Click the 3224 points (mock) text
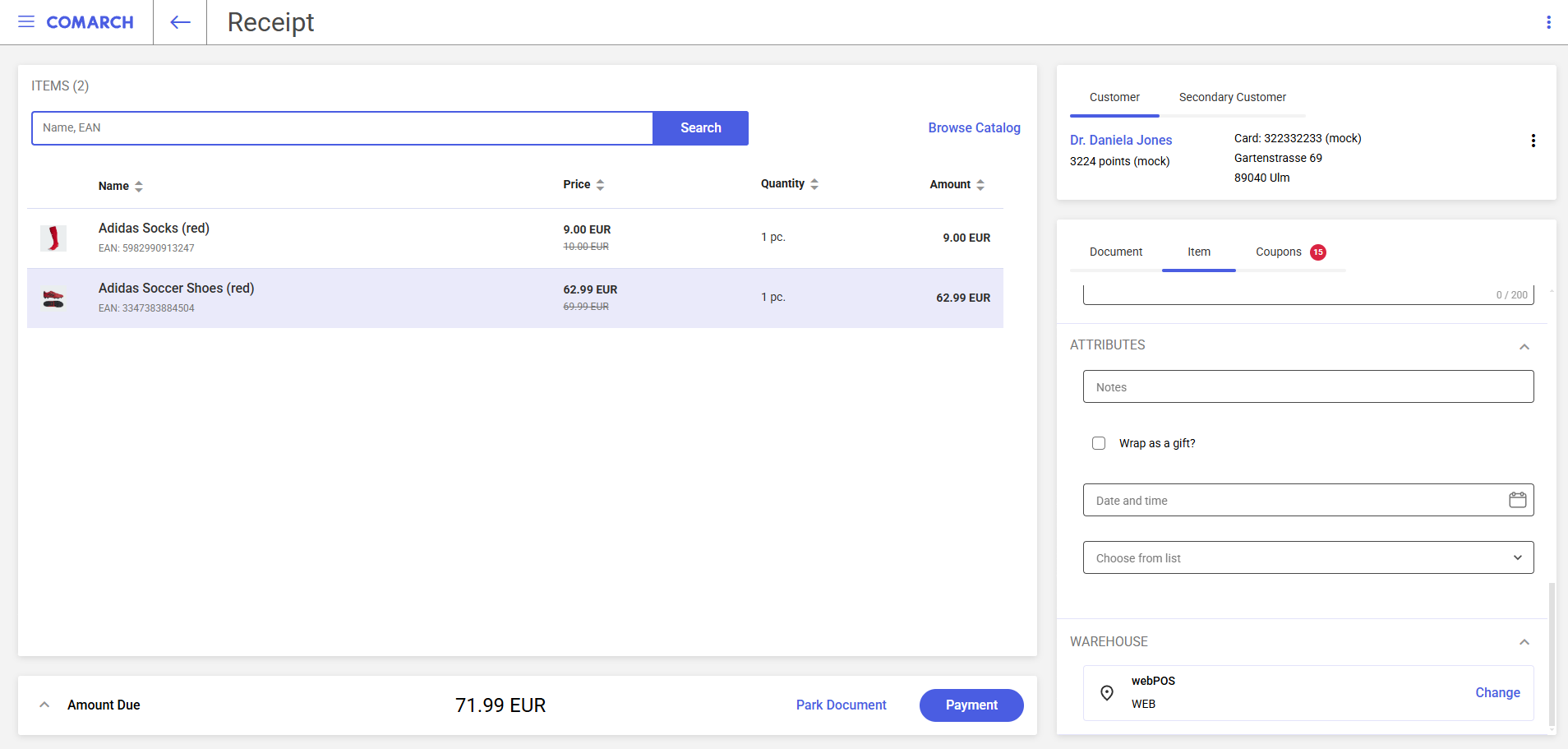 pyautogui.click(x=1119, y=161)
